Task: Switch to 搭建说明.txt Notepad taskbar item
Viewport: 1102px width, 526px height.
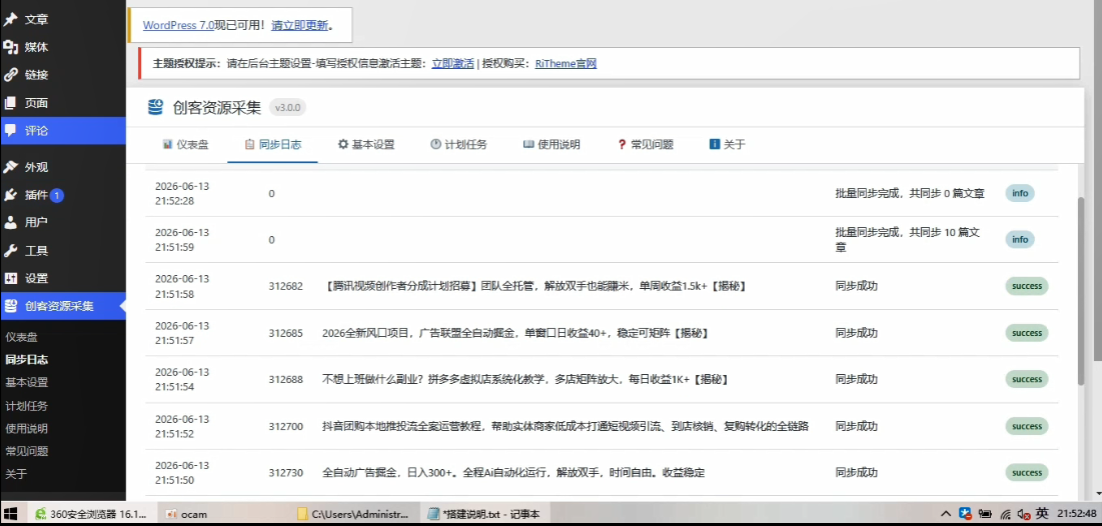Action: (x=484, y=514)
